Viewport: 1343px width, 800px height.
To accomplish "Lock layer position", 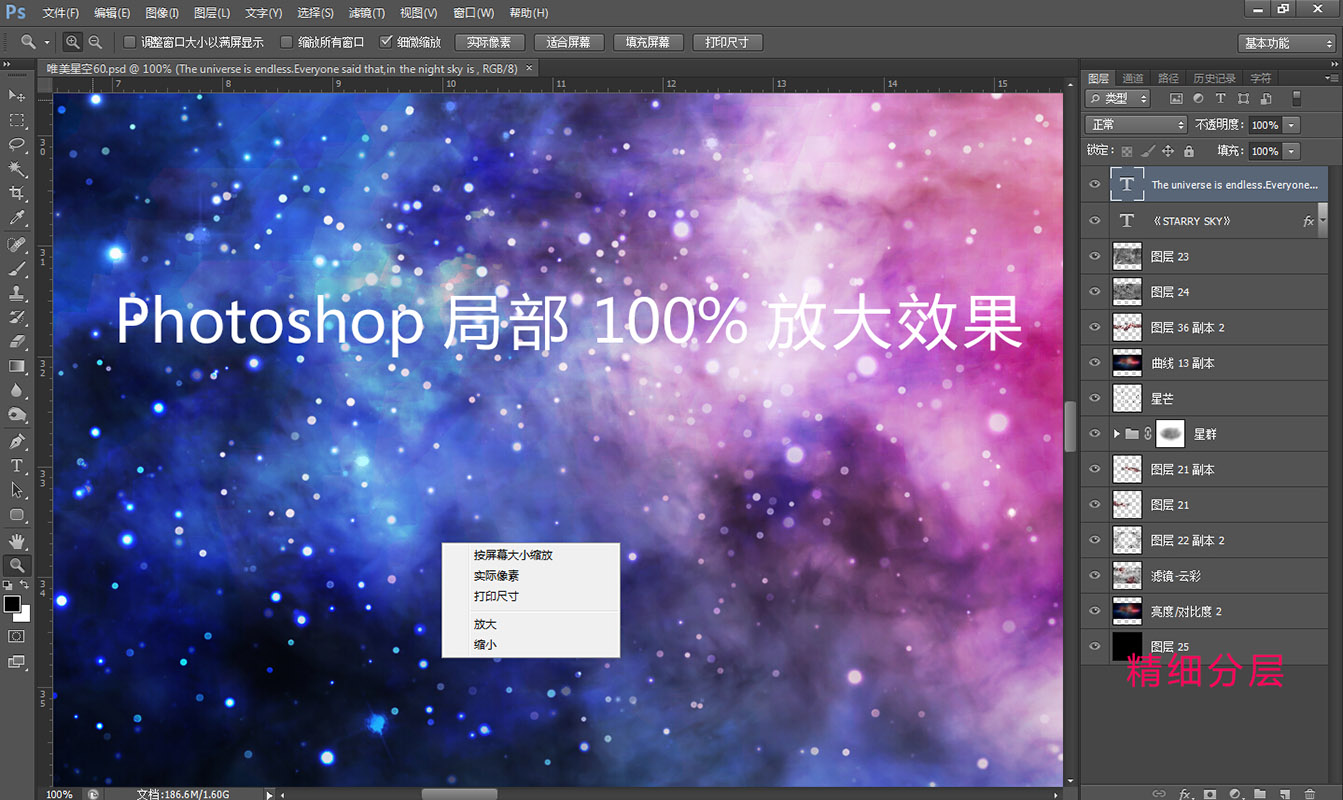I will (x=1168, y=151).
